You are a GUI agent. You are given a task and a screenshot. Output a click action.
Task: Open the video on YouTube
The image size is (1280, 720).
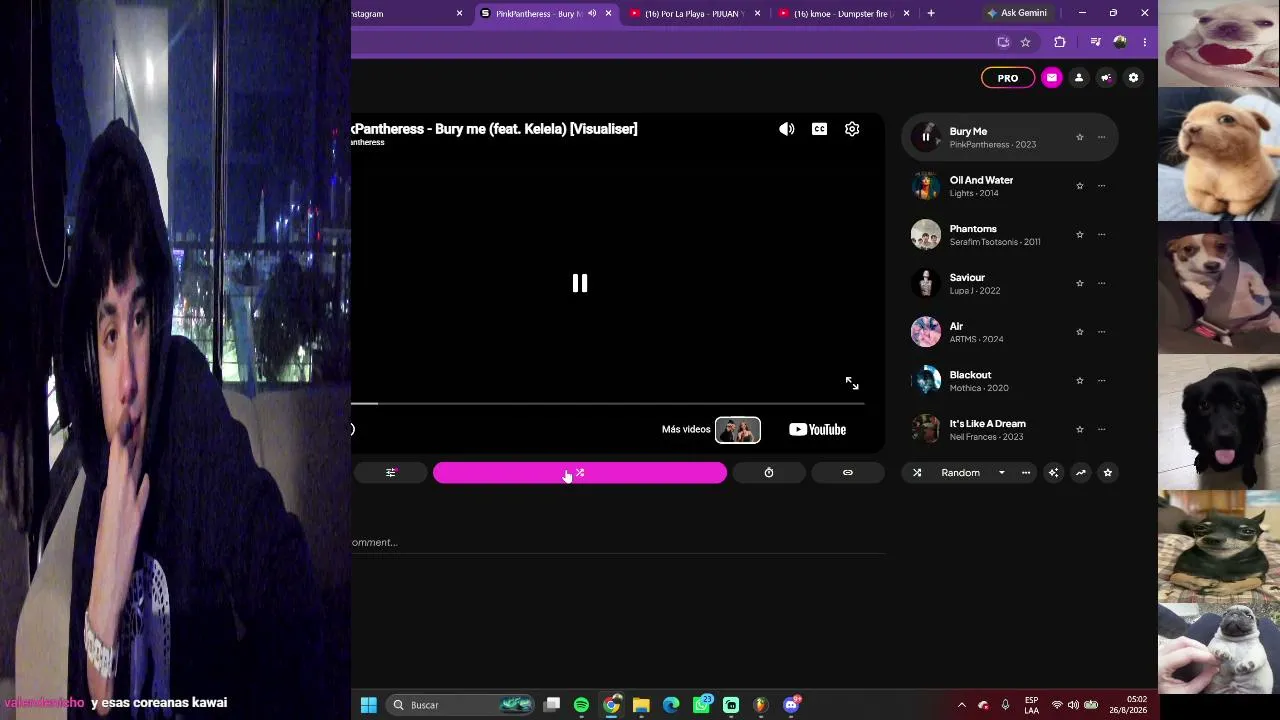click(817, 430)
